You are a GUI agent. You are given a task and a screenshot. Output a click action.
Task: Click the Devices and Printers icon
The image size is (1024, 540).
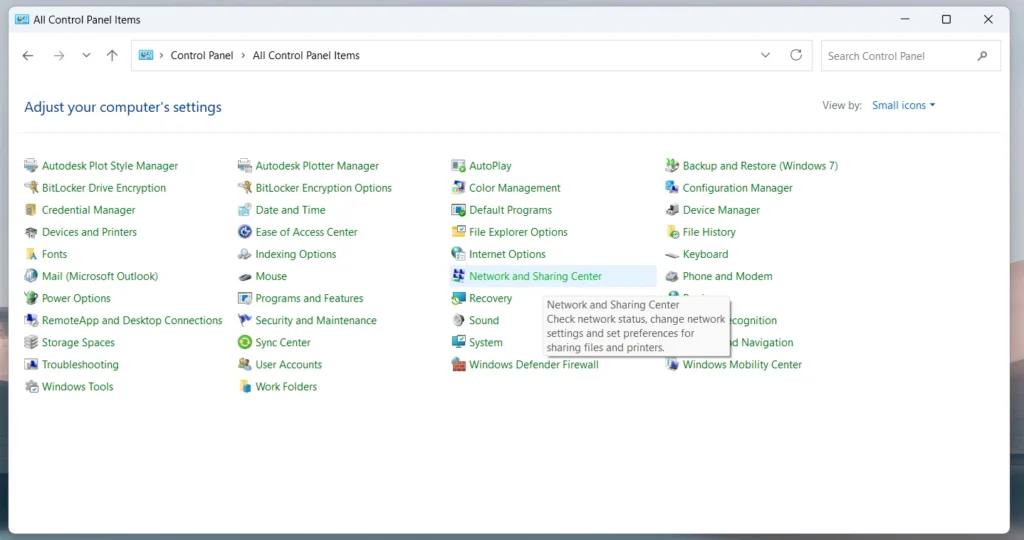coord(31,232)
